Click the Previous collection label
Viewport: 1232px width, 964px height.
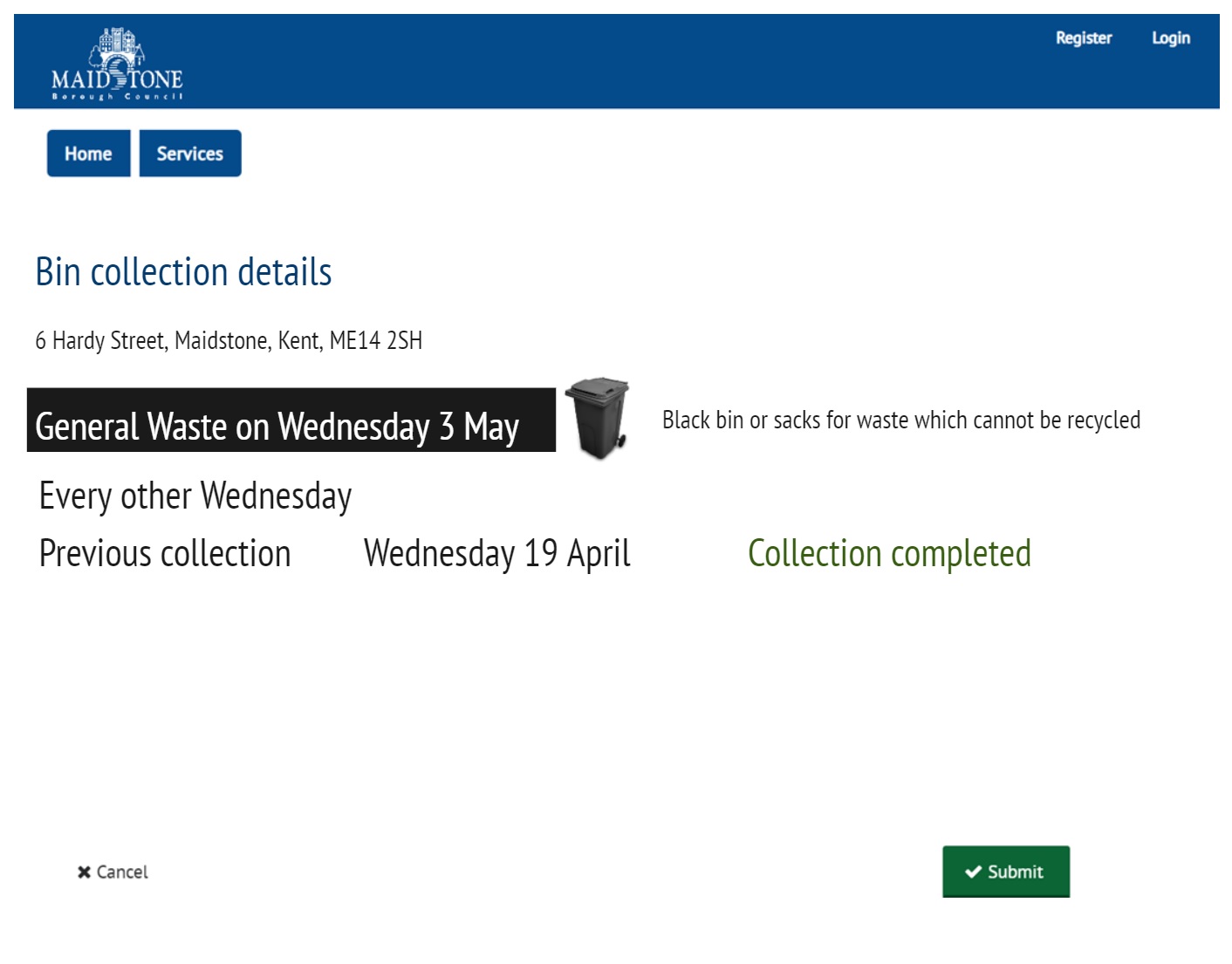click(x=165, y=553)
